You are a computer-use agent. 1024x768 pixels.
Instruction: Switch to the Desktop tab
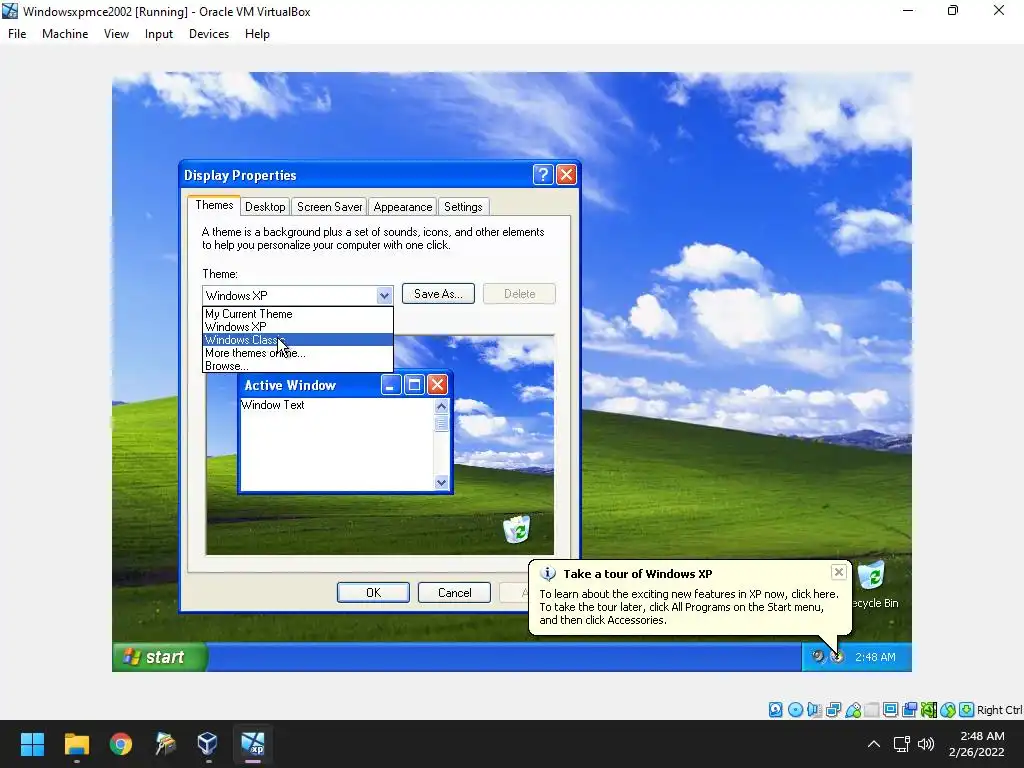264,207
